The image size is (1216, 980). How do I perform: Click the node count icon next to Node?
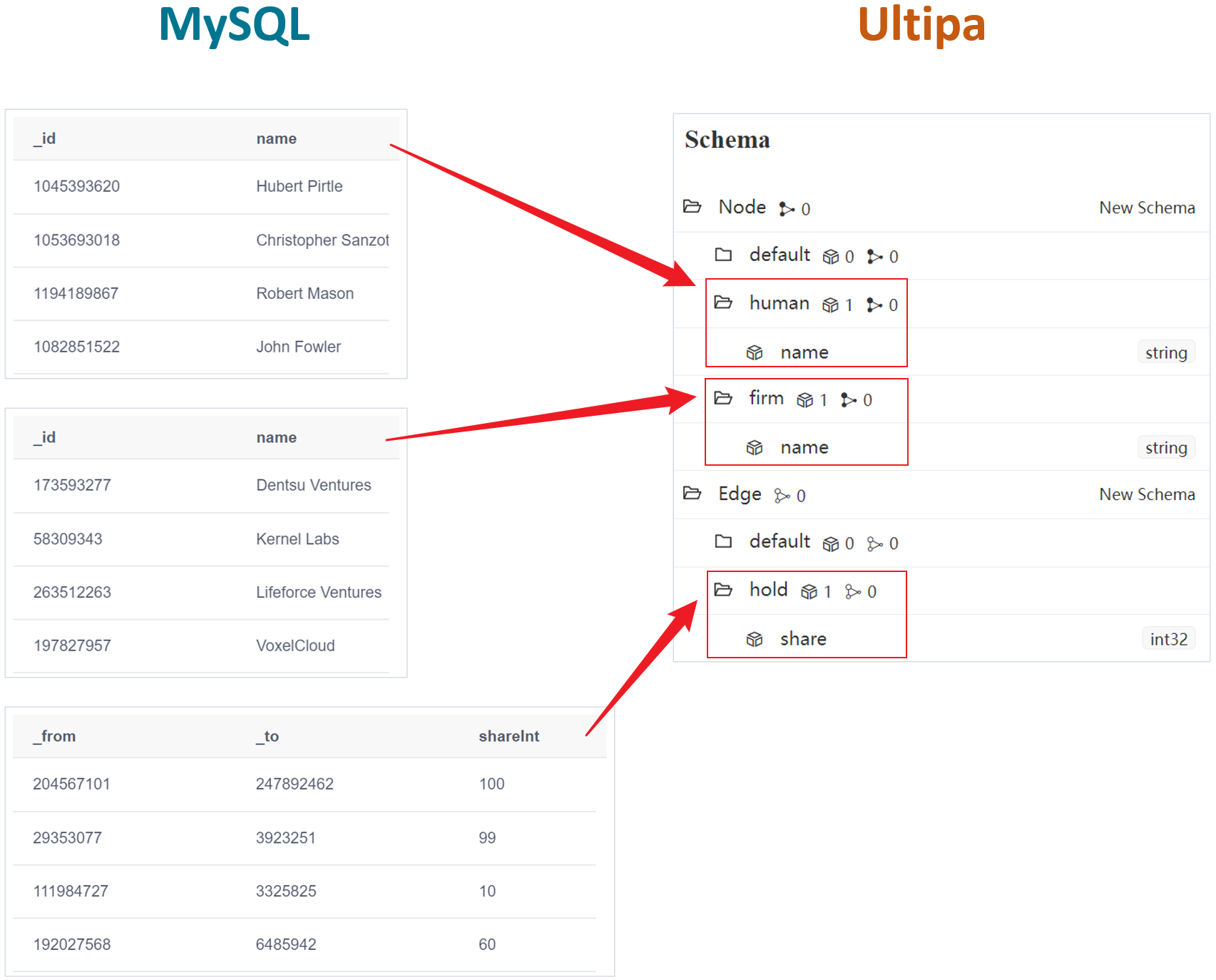(787, 209)
